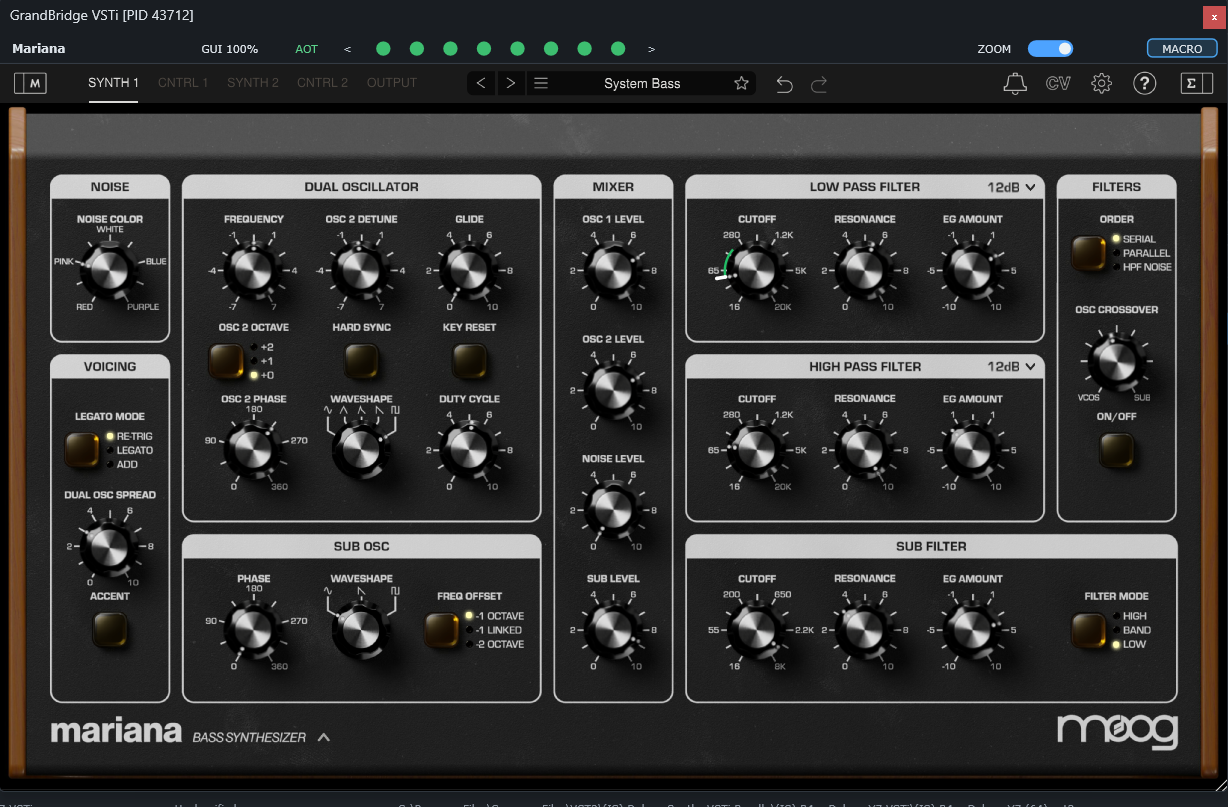Click the Low Pass Filter Resonance knob

pyautogui.click(x=865, y=270)
